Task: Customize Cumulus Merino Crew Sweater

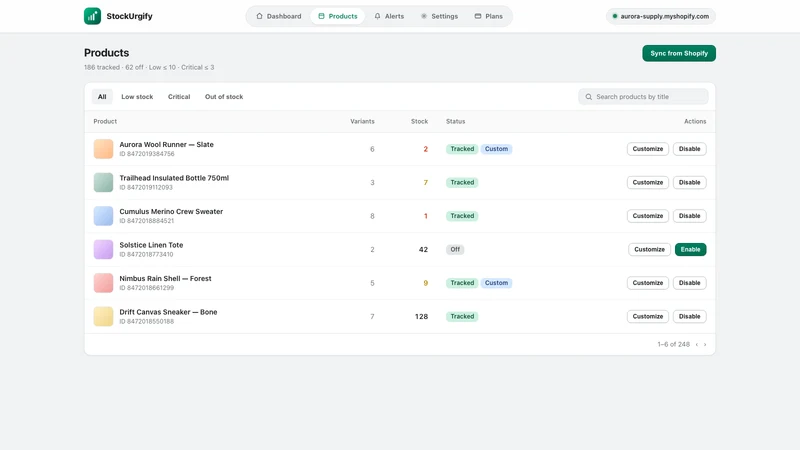Action: click(647, 216)
